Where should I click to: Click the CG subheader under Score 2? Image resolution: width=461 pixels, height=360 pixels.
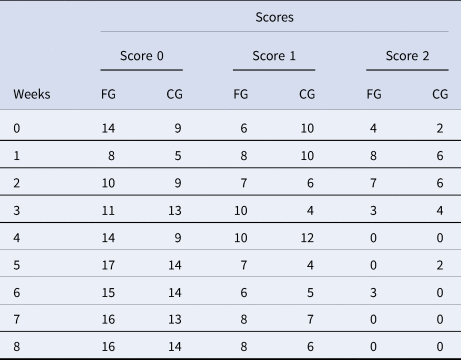pyautogui.click(x=440, y=94)
